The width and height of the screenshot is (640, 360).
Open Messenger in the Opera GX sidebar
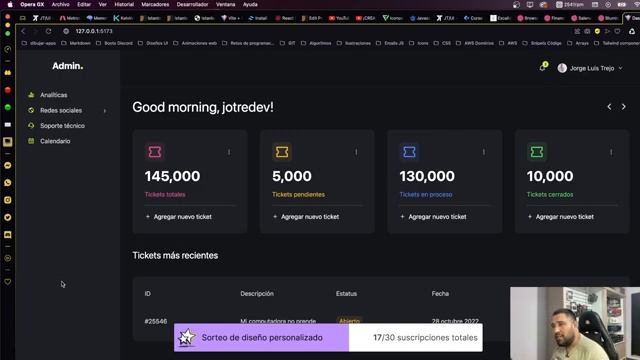[7, 165]
